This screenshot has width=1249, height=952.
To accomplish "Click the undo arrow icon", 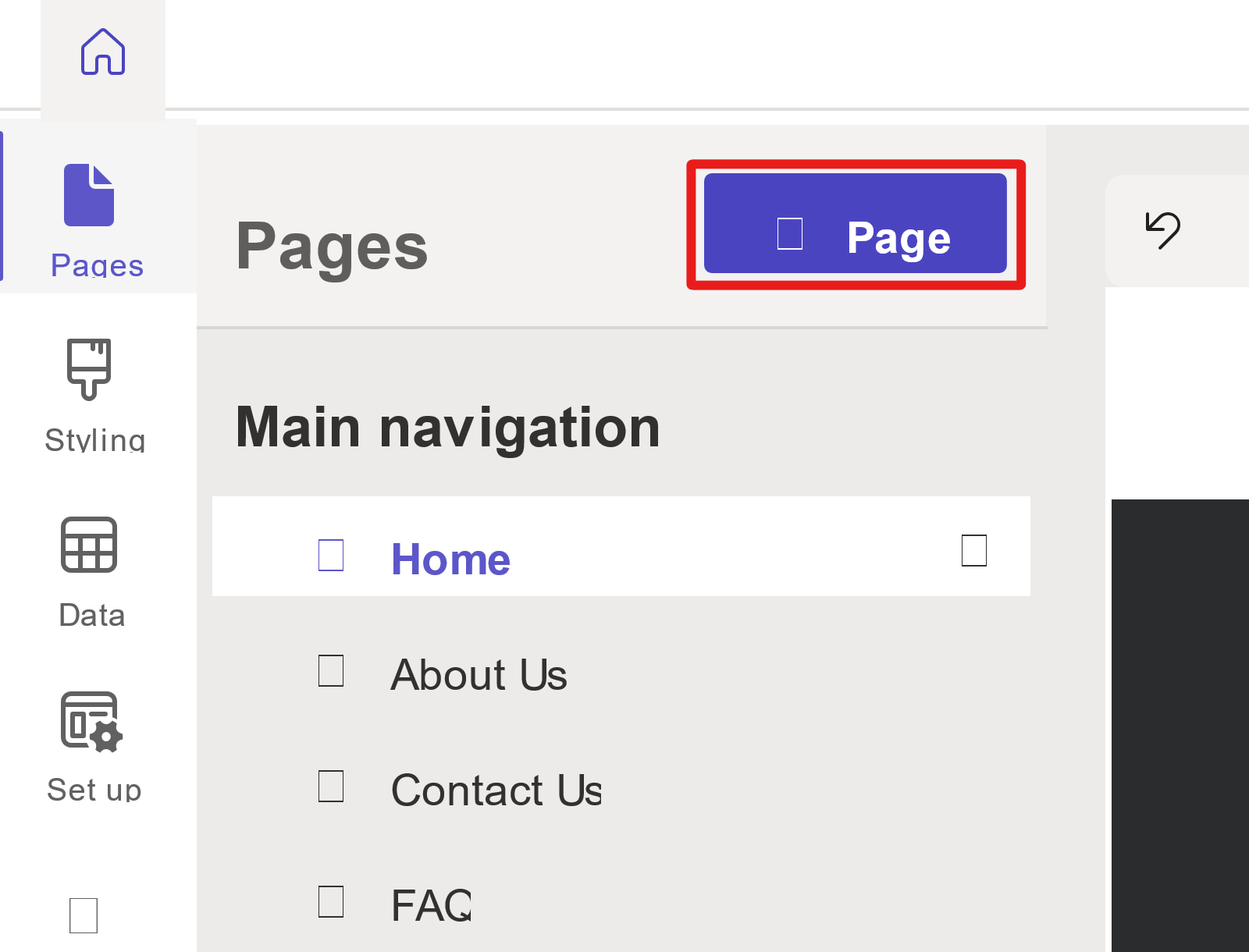I will pos(1163,230).
